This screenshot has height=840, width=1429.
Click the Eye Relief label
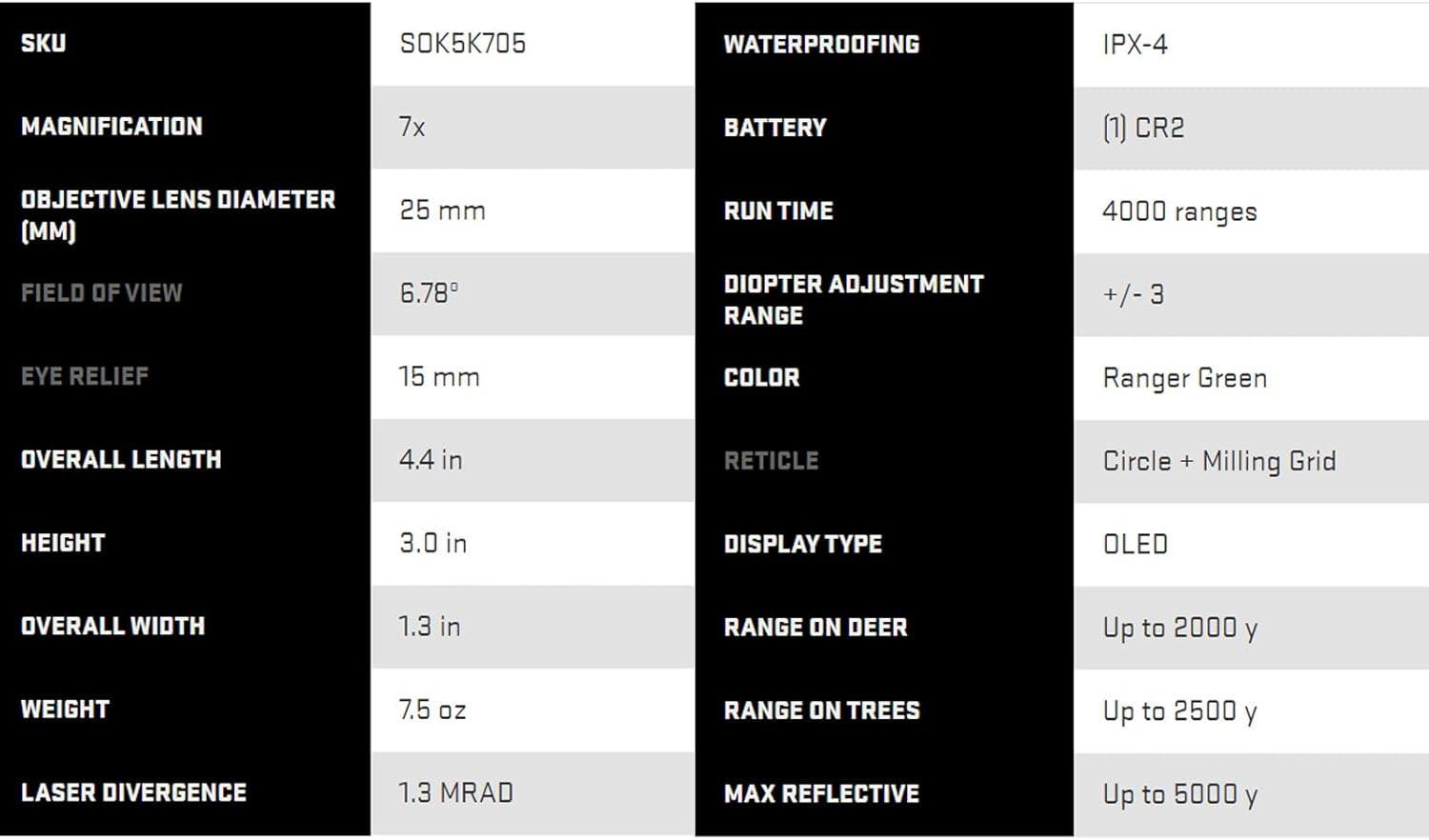pyautogui.click(x=85, y=376)
